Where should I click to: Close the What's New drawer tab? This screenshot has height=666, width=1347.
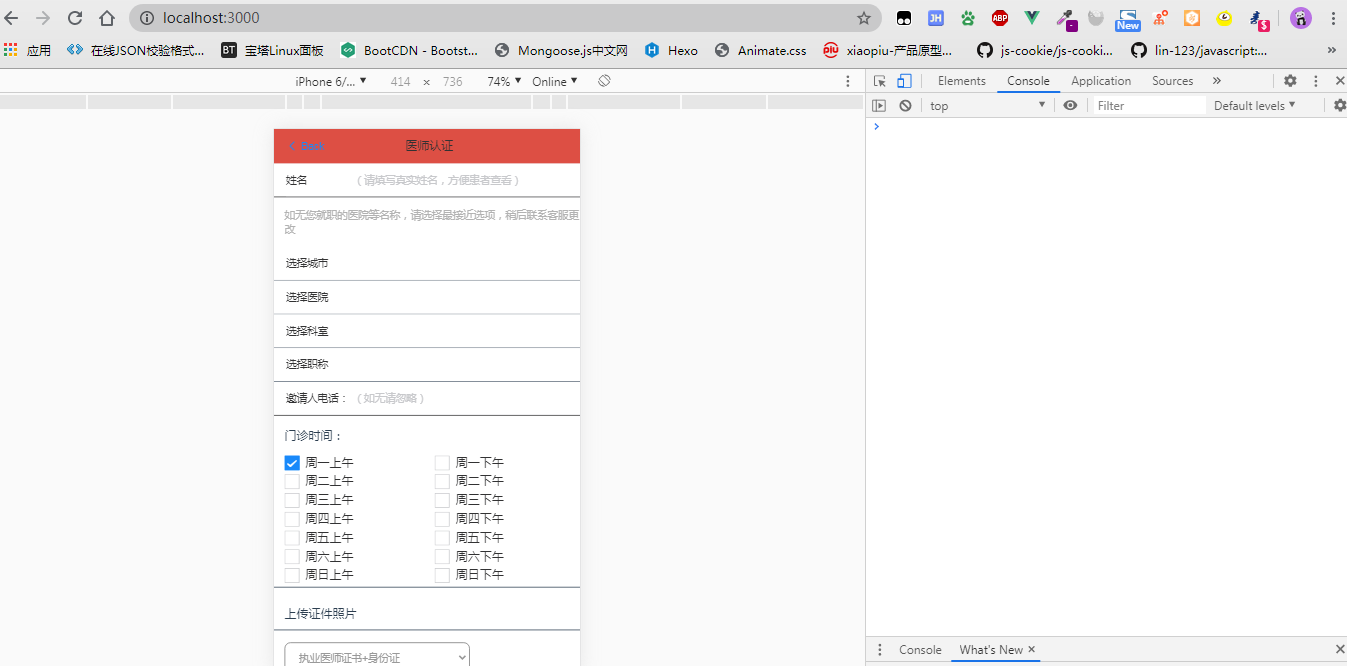click(x=1032, y=649)
